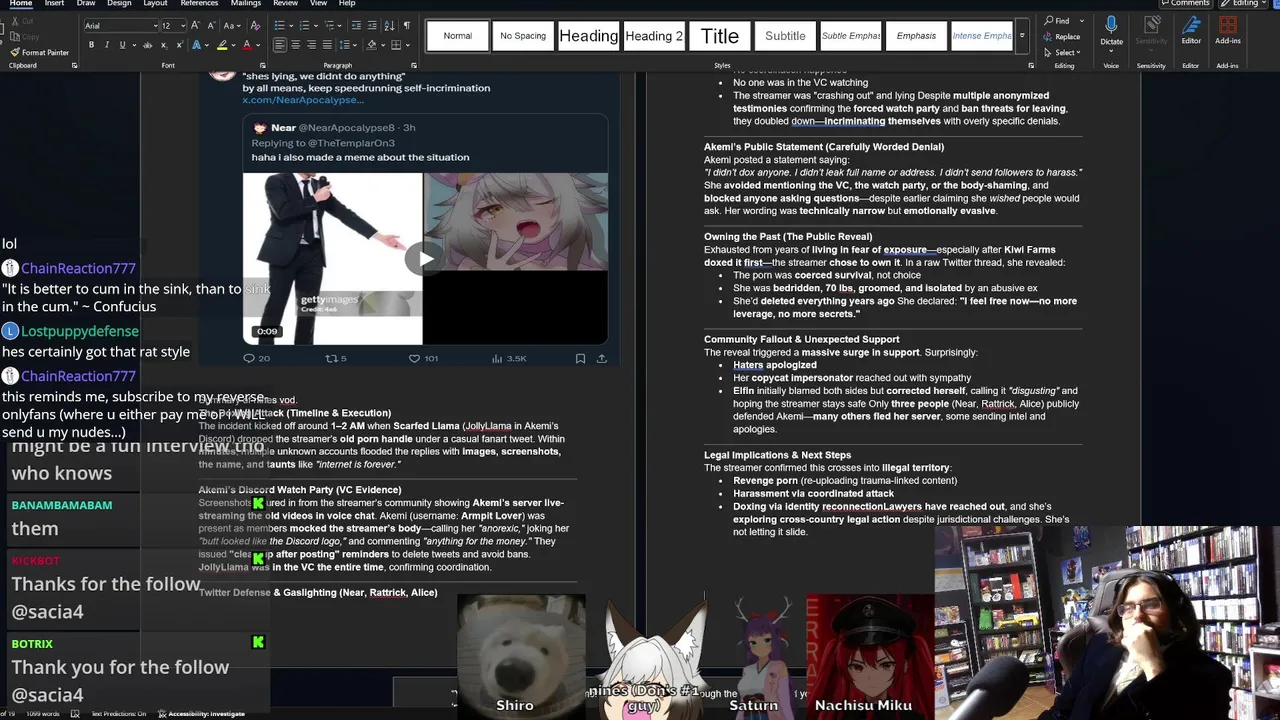
Task: Expand the underline style dropdown arrow
Action: coord(134,45)
